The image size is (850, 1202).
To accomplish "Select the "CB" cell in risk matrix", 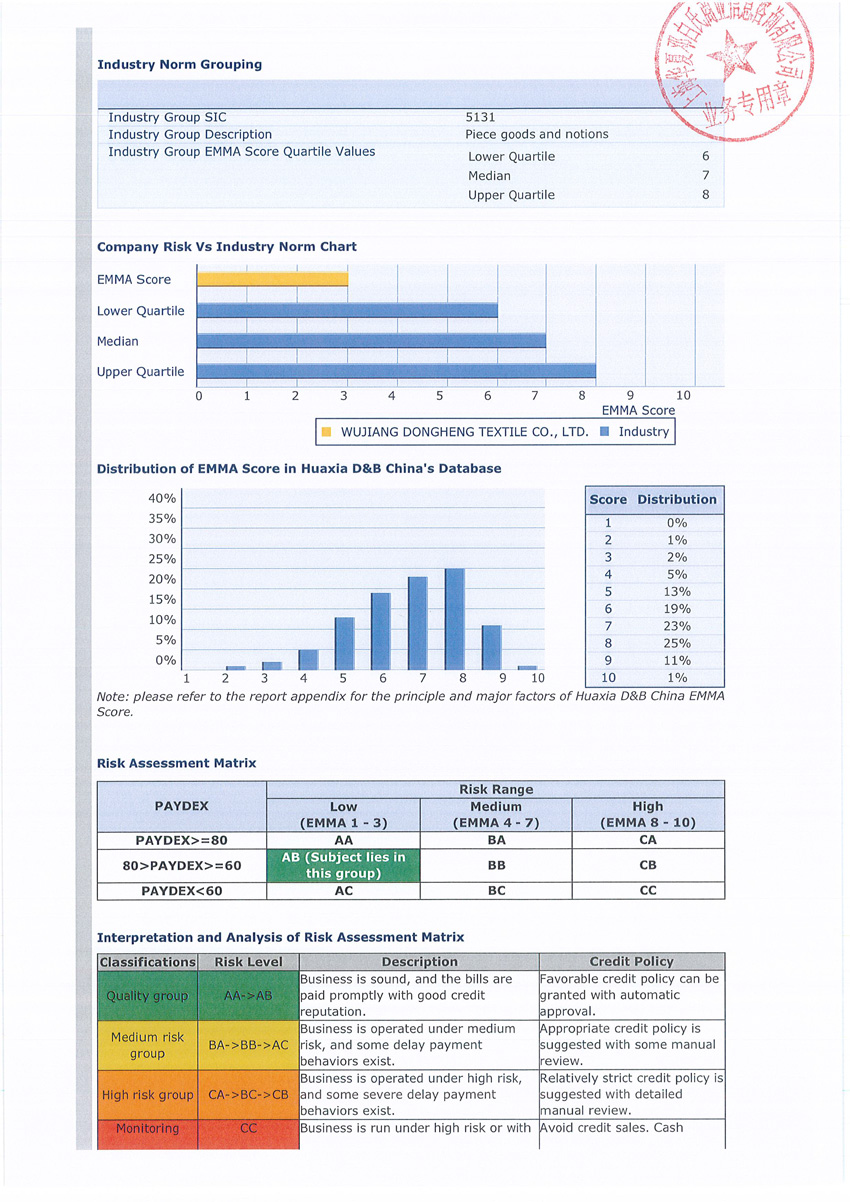I will [648, 866].
